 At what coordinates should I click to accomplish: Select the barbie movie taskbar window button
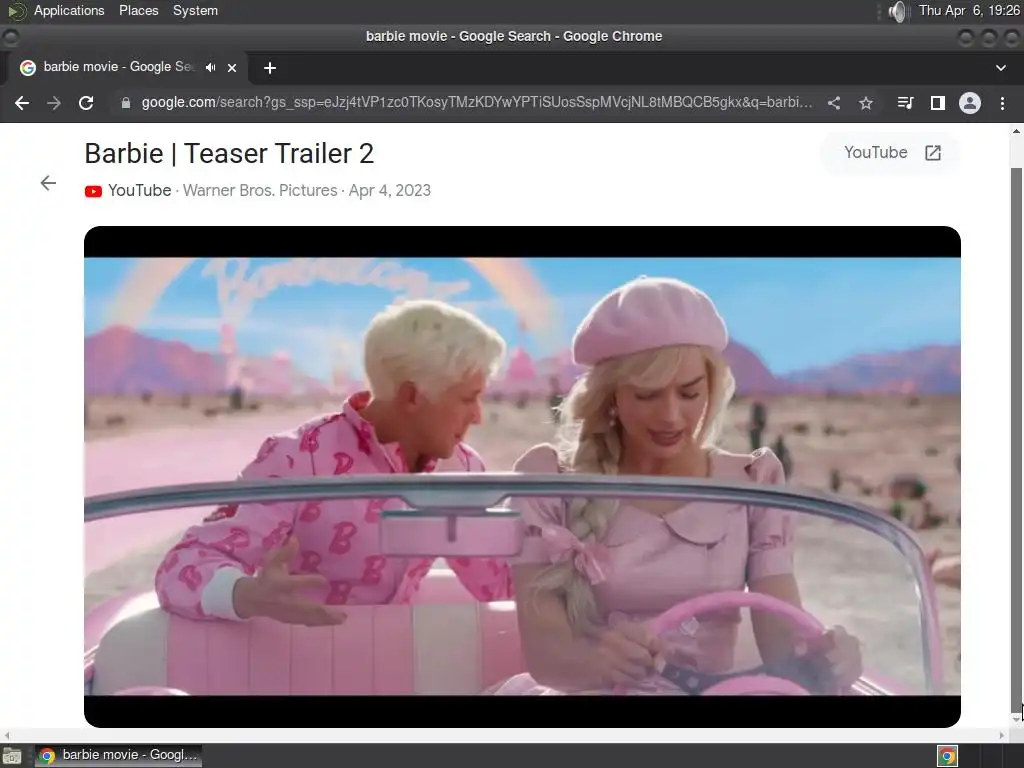coord(118,756)
